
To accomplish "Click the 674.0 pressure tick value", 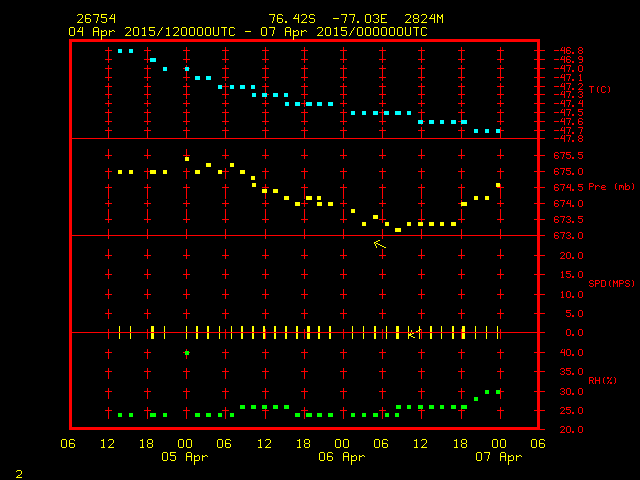I will [569, 204].
